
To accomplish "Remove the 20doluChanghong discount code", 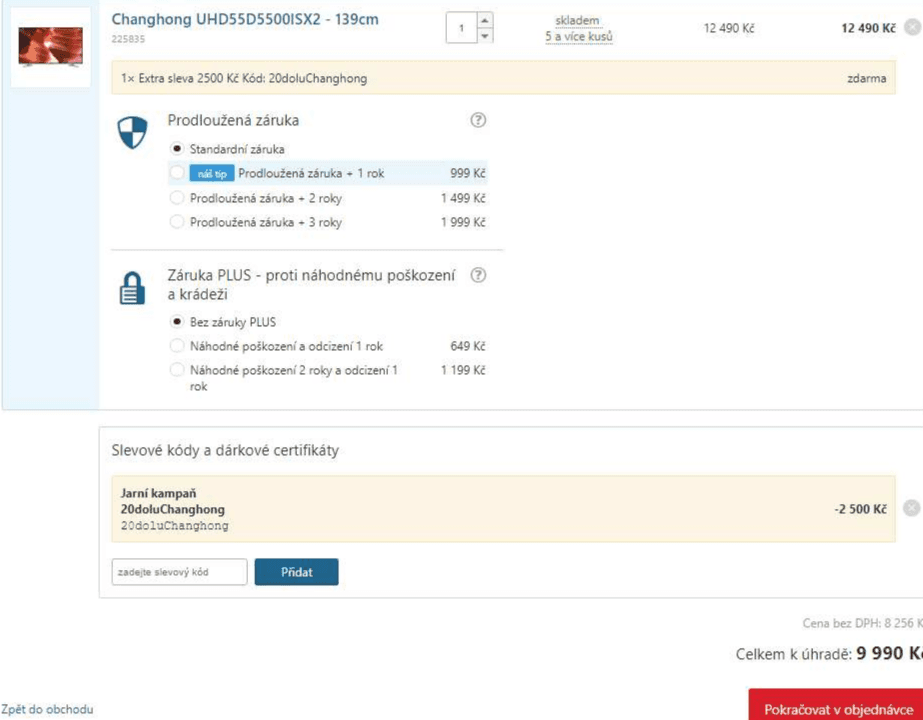I will pyautogui.click(x=911, y=508).
